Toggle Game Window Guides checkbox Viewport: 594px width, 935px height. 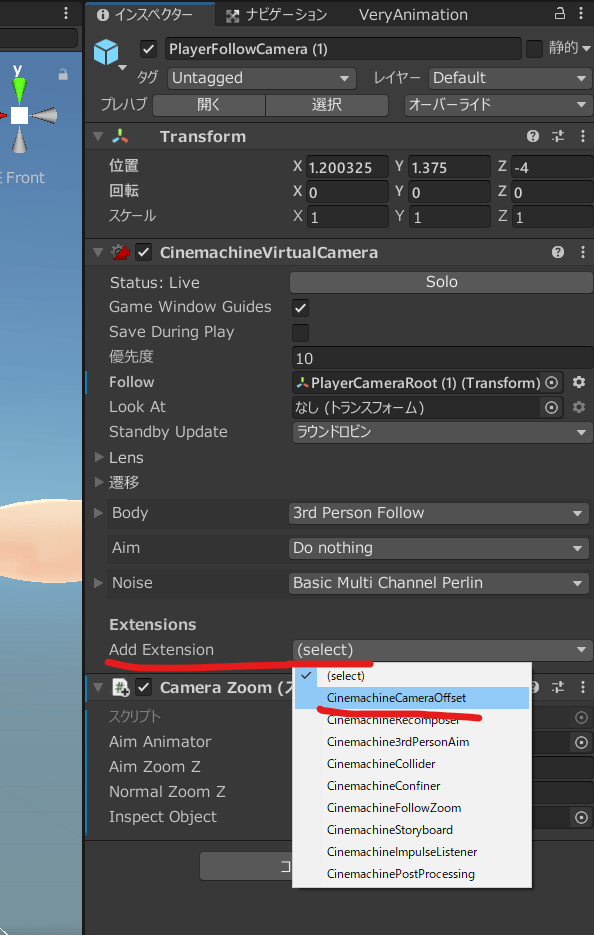pyautogui.click(x=301, y=308)
